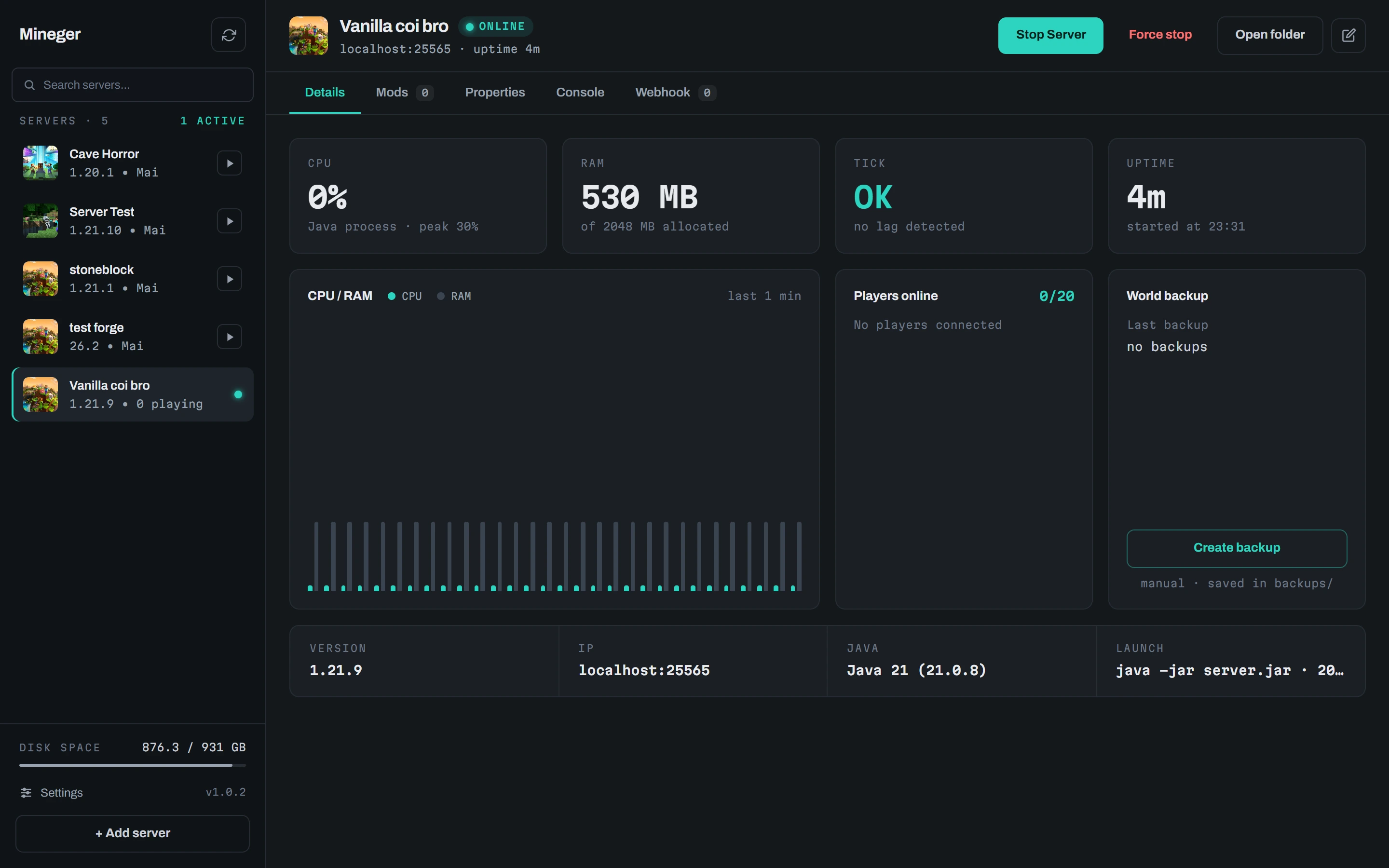Select Vanilla coi bro in server list
The height and width of the screenshot is (868, 1389).
pyautogui.click(x=133, y=394)
